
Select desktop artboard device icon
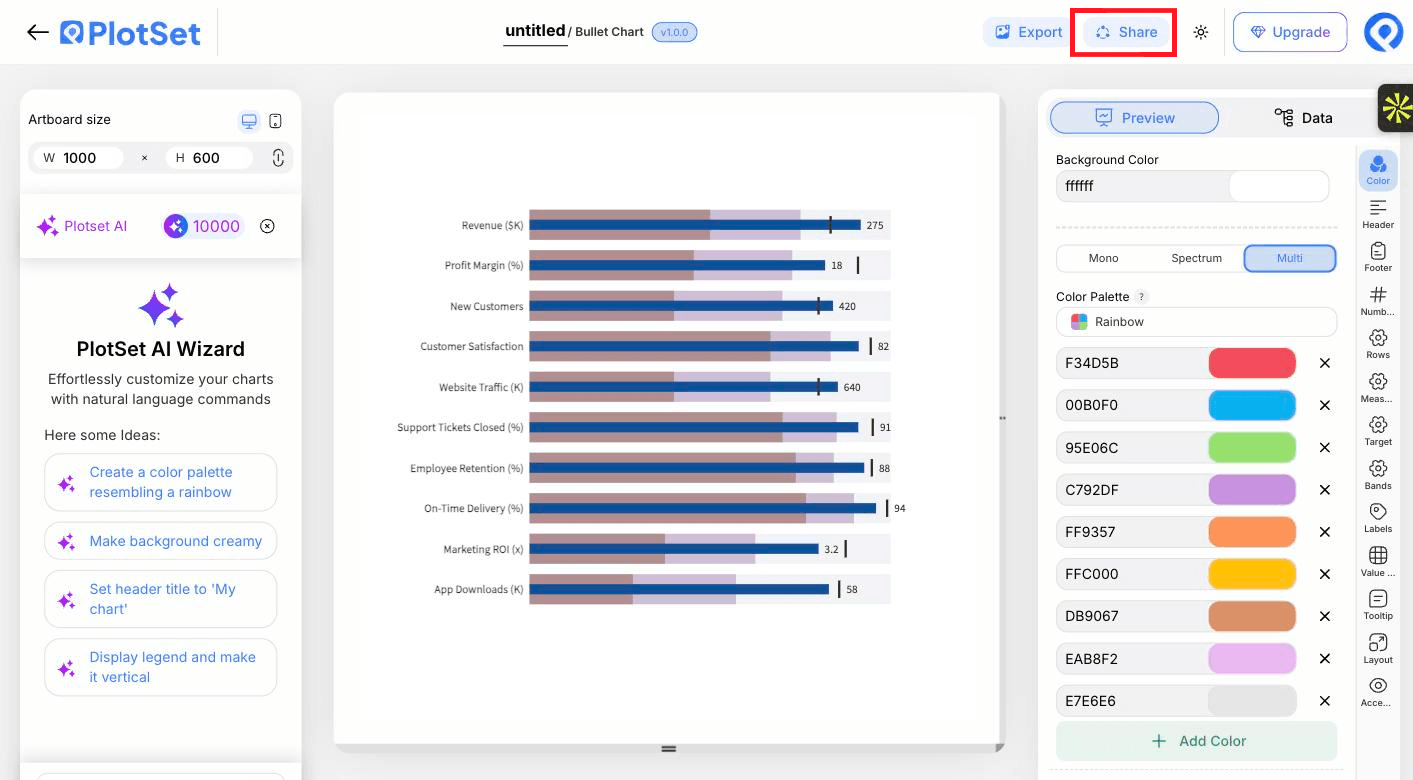[x=249, y=121]
